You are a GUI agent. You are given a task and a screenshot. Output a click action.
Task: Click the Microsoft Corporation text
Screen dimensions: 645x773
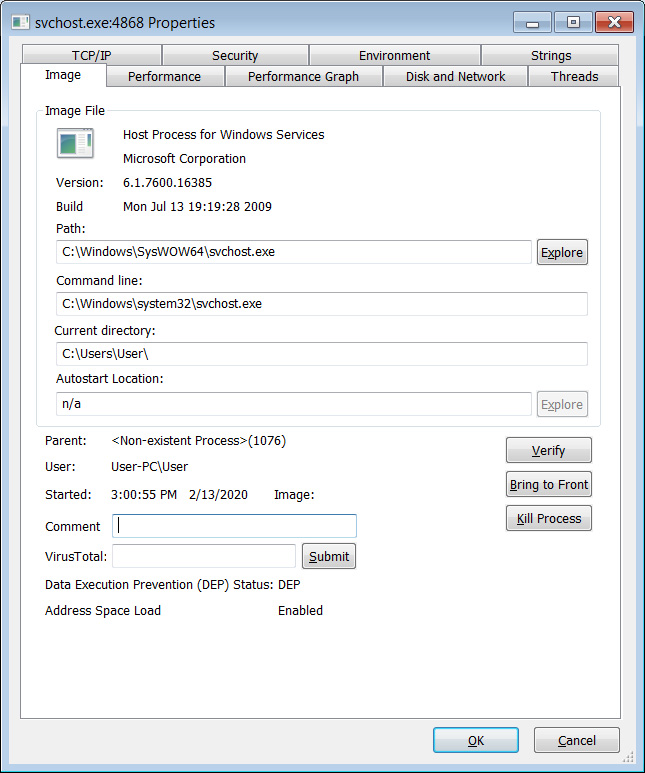coord(184,159)
